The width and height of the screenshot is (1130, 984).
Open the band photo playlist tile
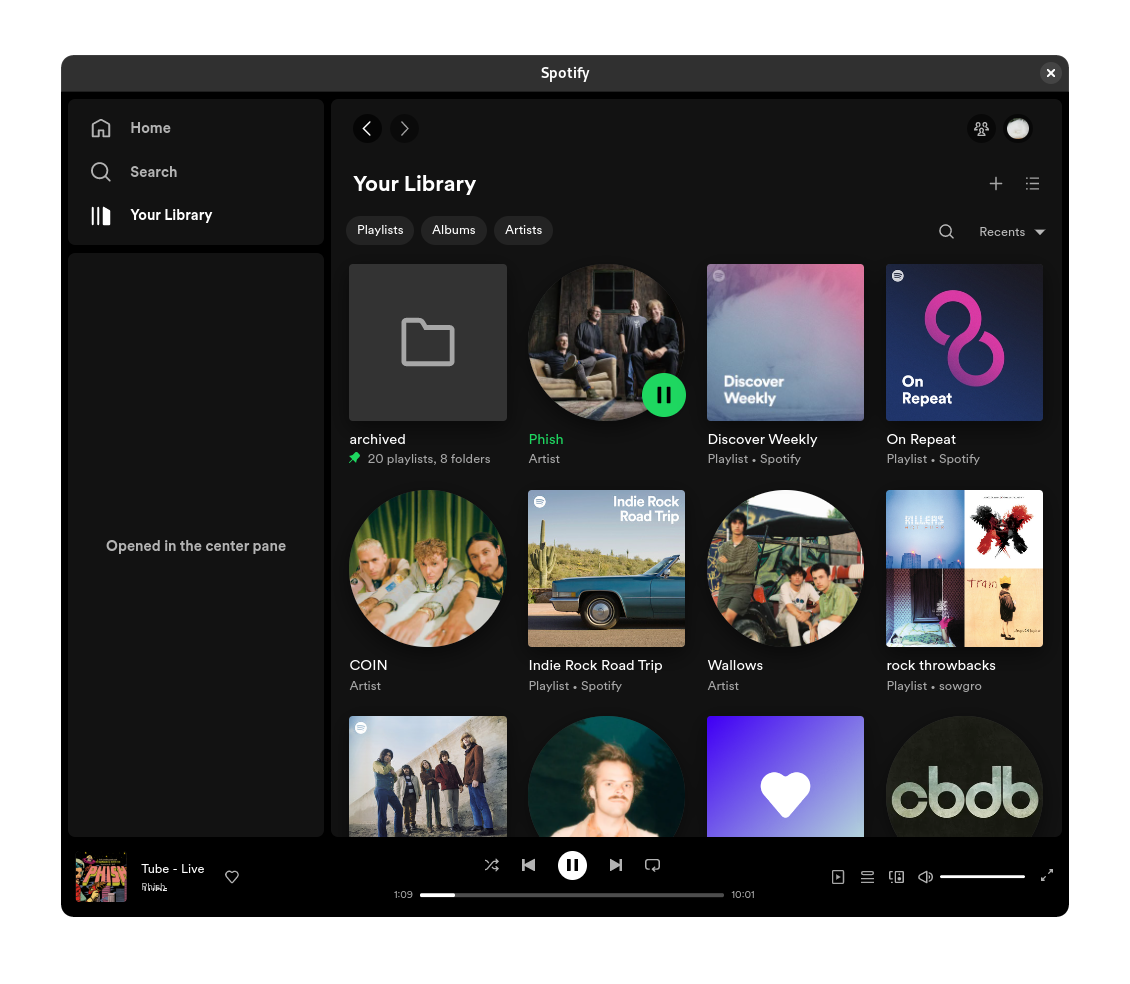(427, 776)
